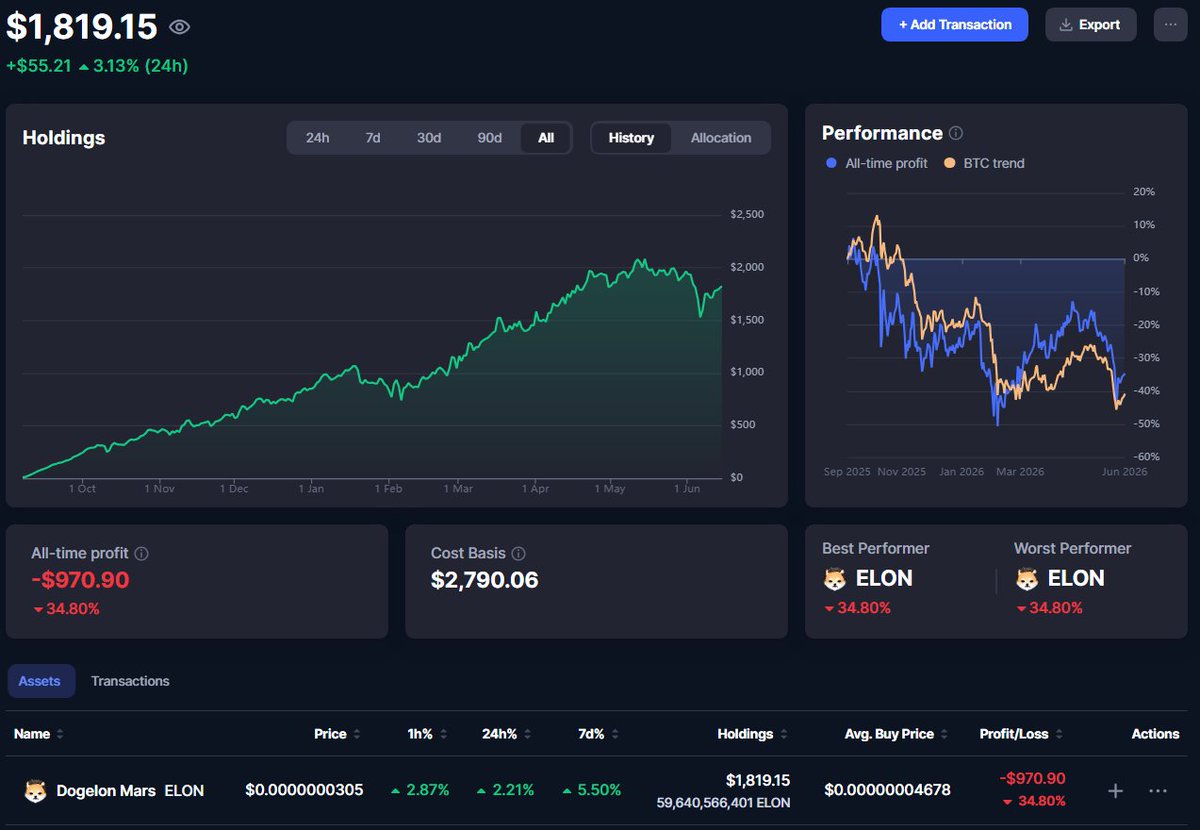
Task: Export the portfolio data
Action: coord(1091,25)
